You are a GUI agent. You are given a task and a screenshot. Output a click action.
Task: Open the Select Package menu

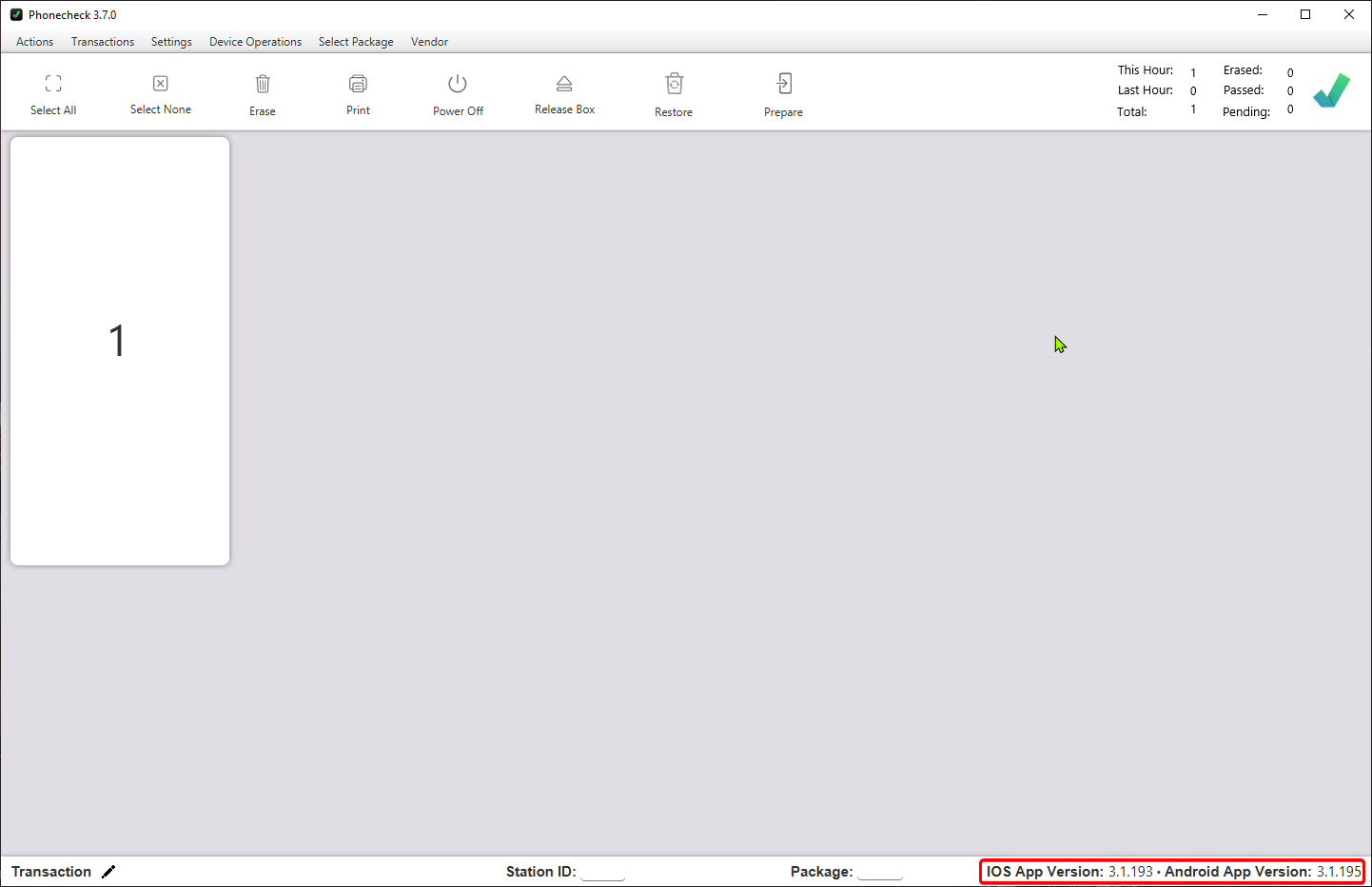click(356, 42)
